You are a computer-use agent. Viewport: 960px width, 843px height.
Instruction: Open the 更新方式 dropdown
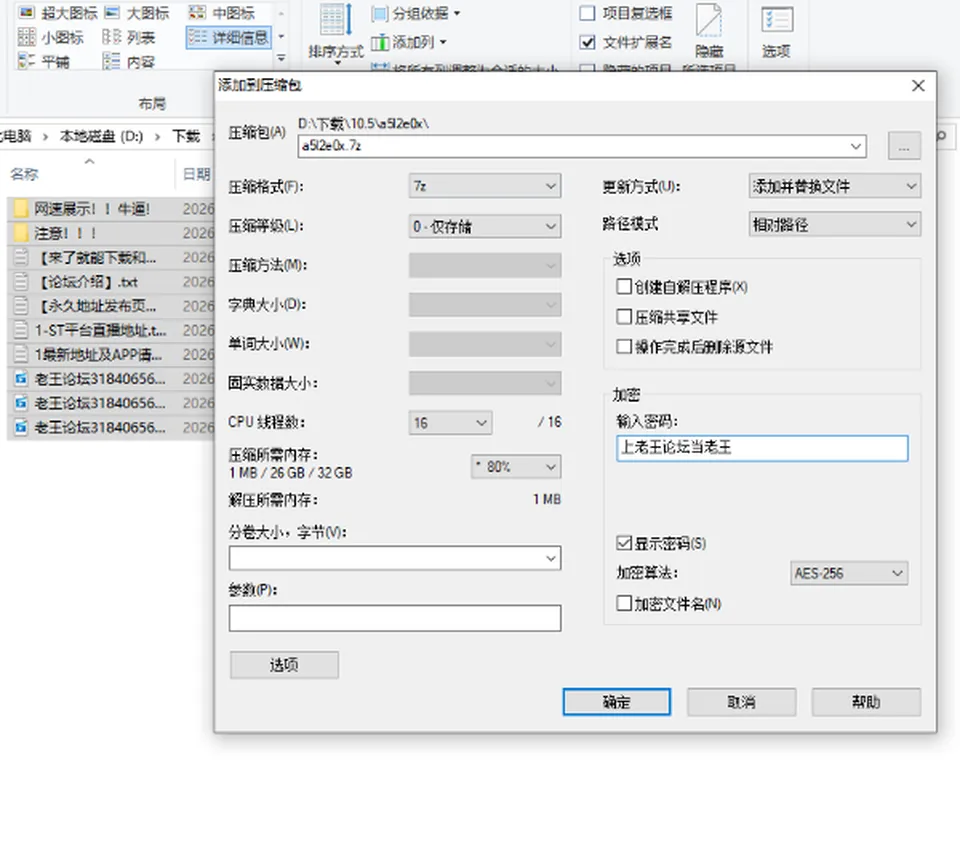click(834, 186)
